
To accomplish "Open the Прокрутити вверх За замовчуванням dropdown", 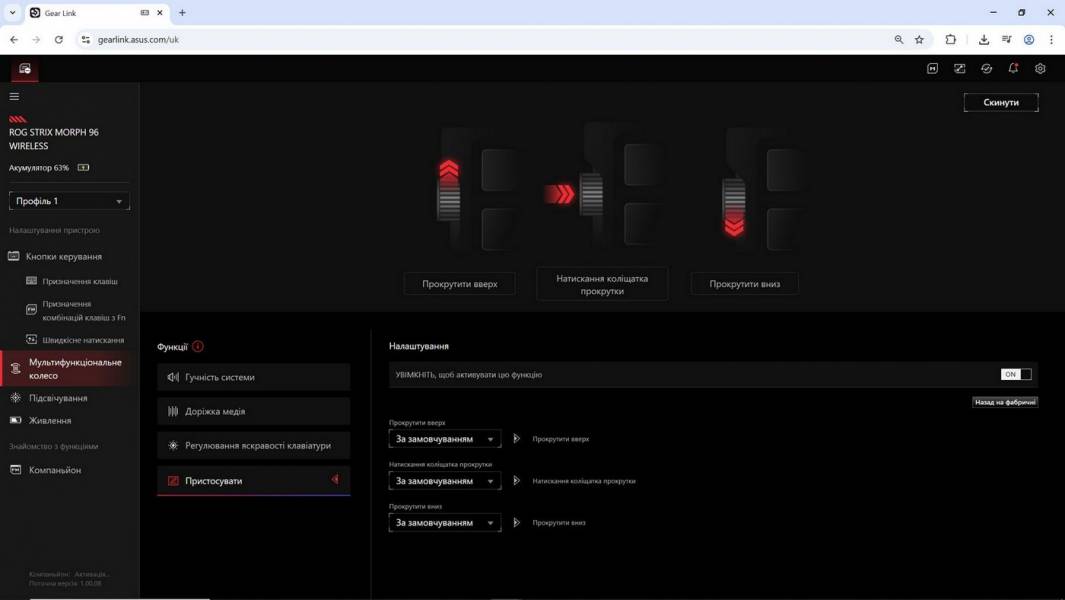I will (445, 439).
